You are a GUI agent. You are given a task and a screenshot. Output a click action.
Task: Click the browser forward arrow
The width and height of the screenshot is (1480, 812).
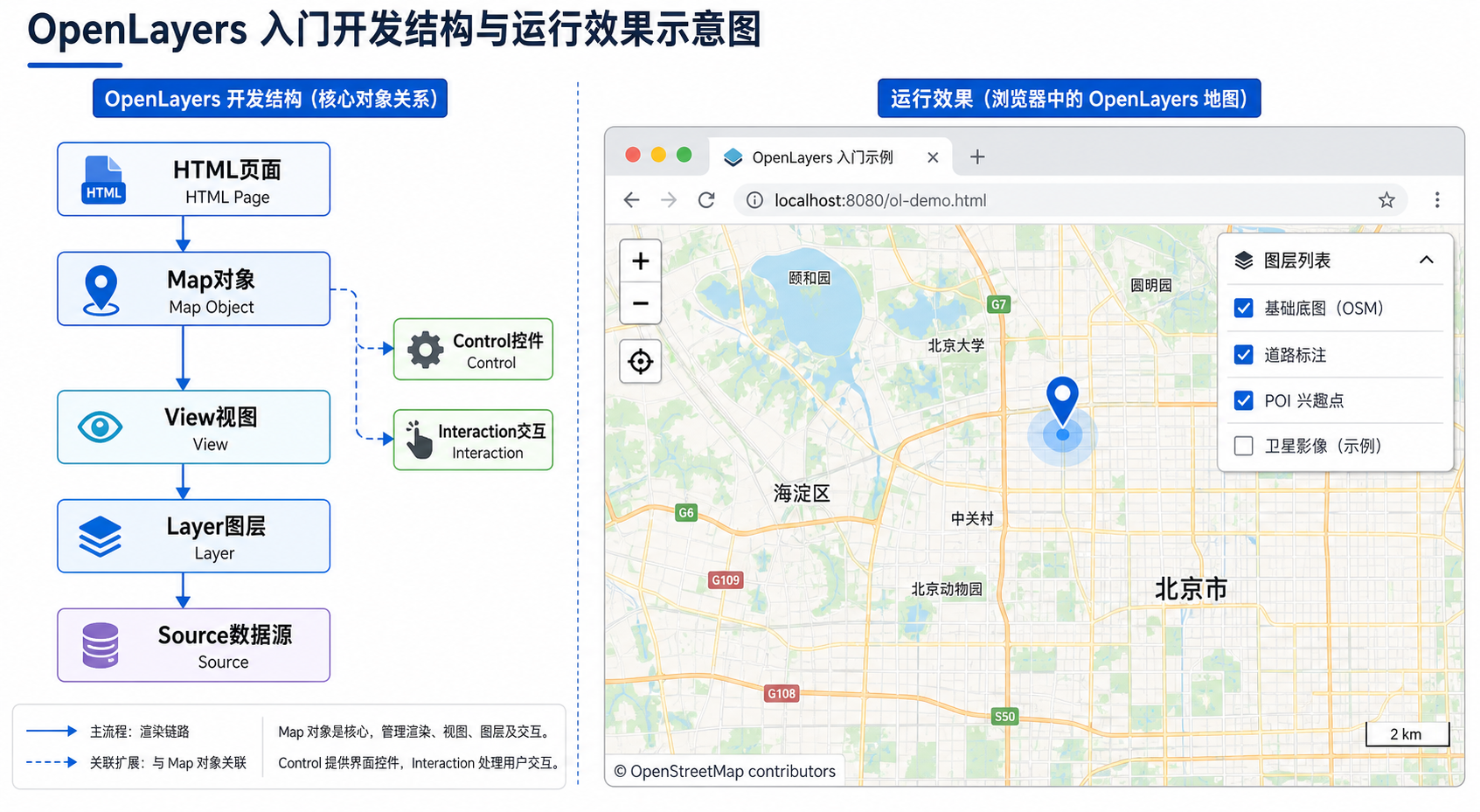(x=669, y=200)
